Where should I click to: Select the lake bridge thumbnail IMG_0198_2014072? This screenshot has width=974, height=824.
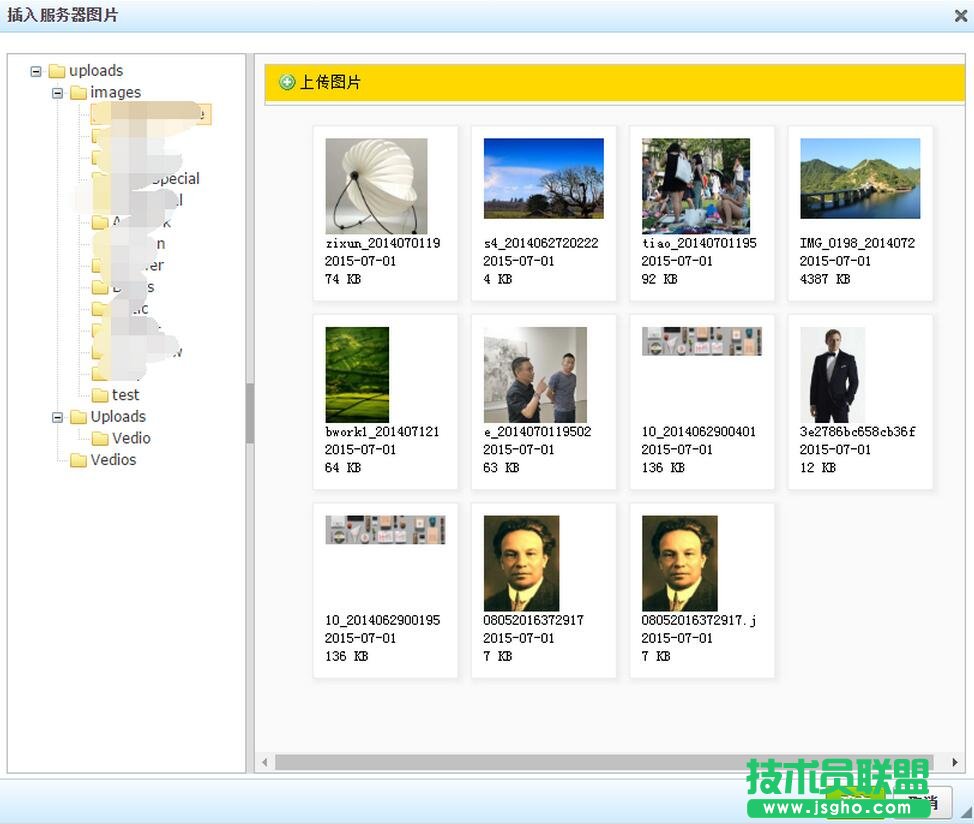point(860,178)
